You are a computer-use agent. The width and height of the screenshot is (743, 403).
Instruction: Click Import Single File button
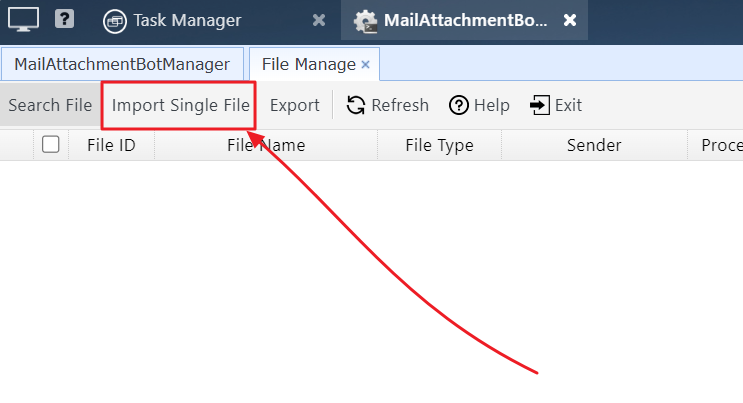pos(181,105)
